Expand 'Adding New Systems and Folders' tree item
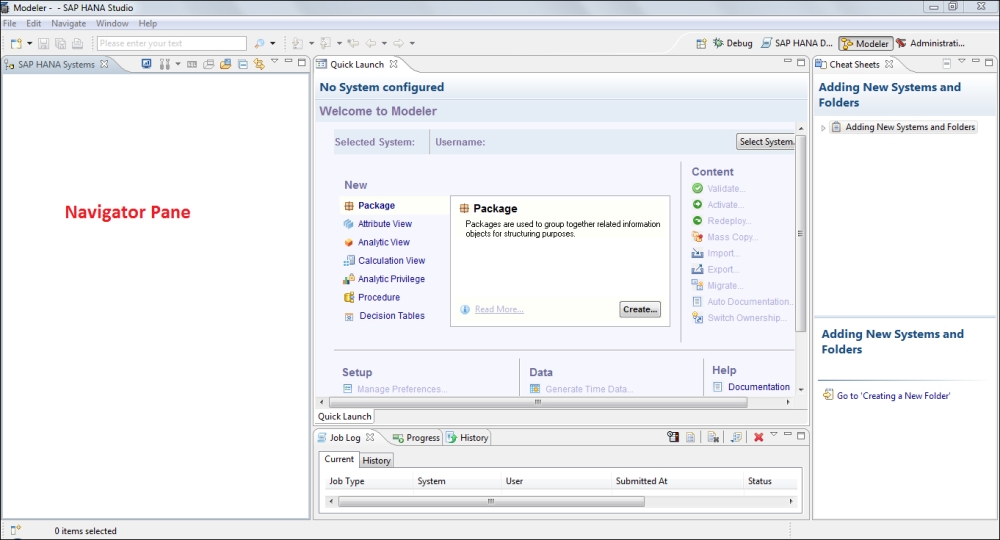Viewport: 1000px width, 540px height. (823, 128)
